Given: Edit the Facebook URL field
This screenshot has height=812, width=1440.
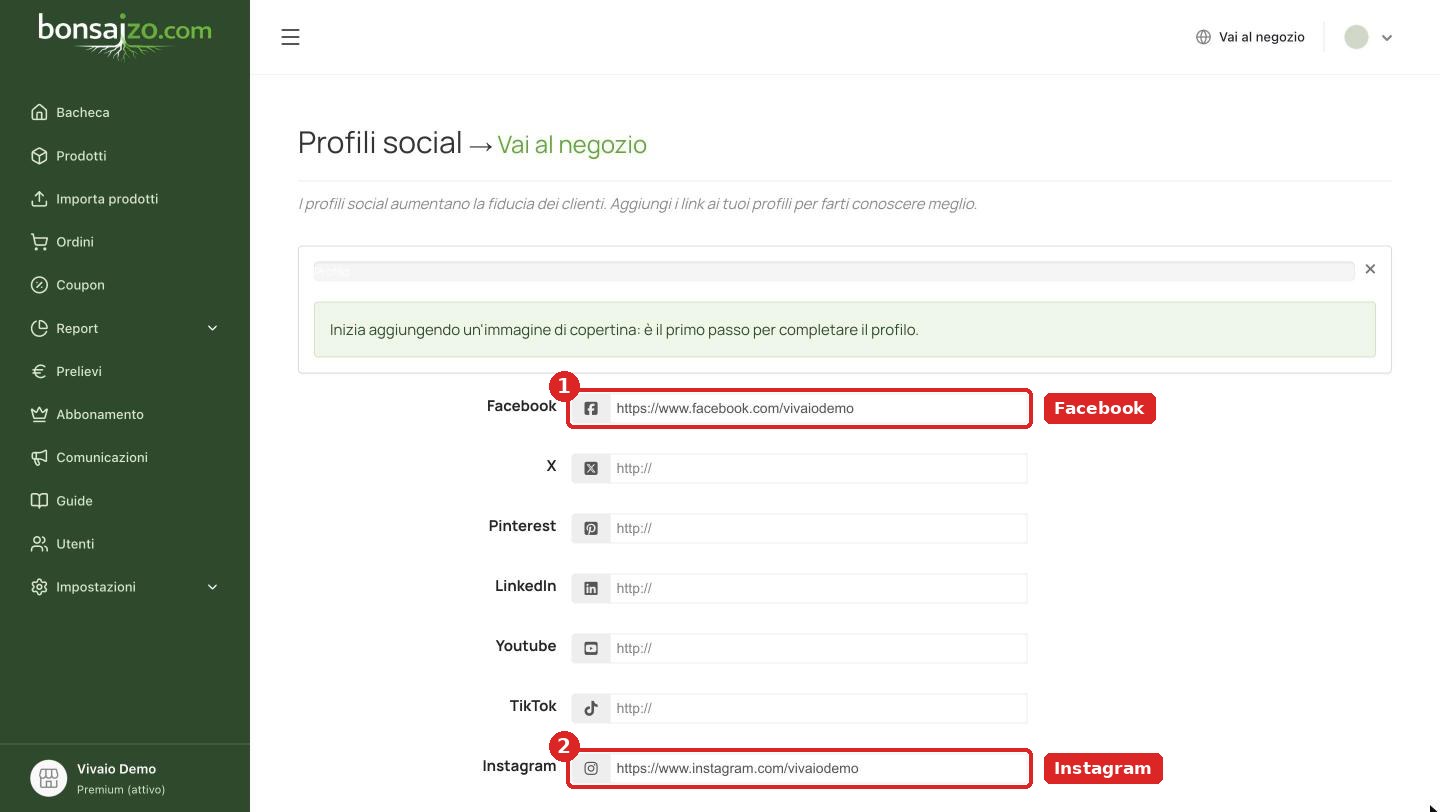Looking at the screenshot, I should (x=819, y=408).
